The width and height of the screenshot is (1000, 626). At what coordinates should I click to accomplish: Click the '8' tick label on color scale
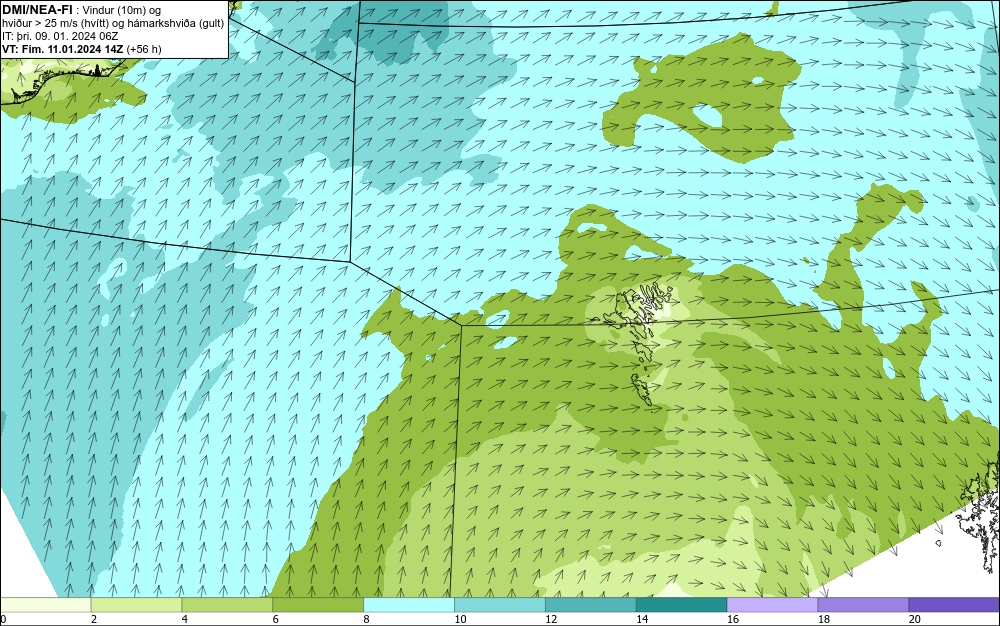[x=367, y=619]
